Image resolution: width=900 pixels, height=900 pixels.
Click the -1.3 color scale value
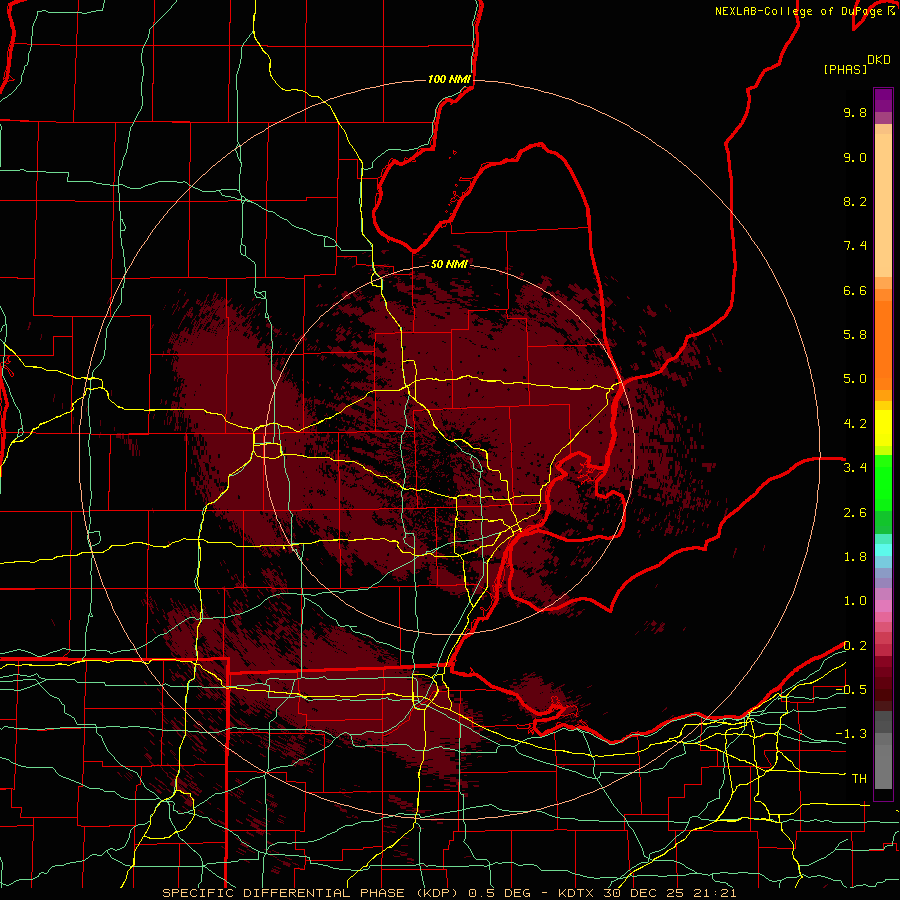pos(851,734)
